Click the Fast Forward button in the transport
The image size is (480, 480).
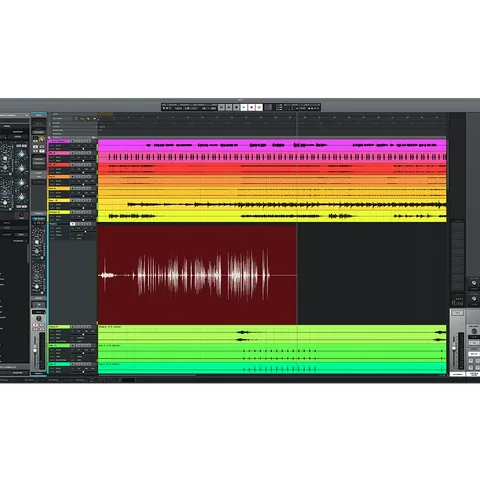click(229, 107)
